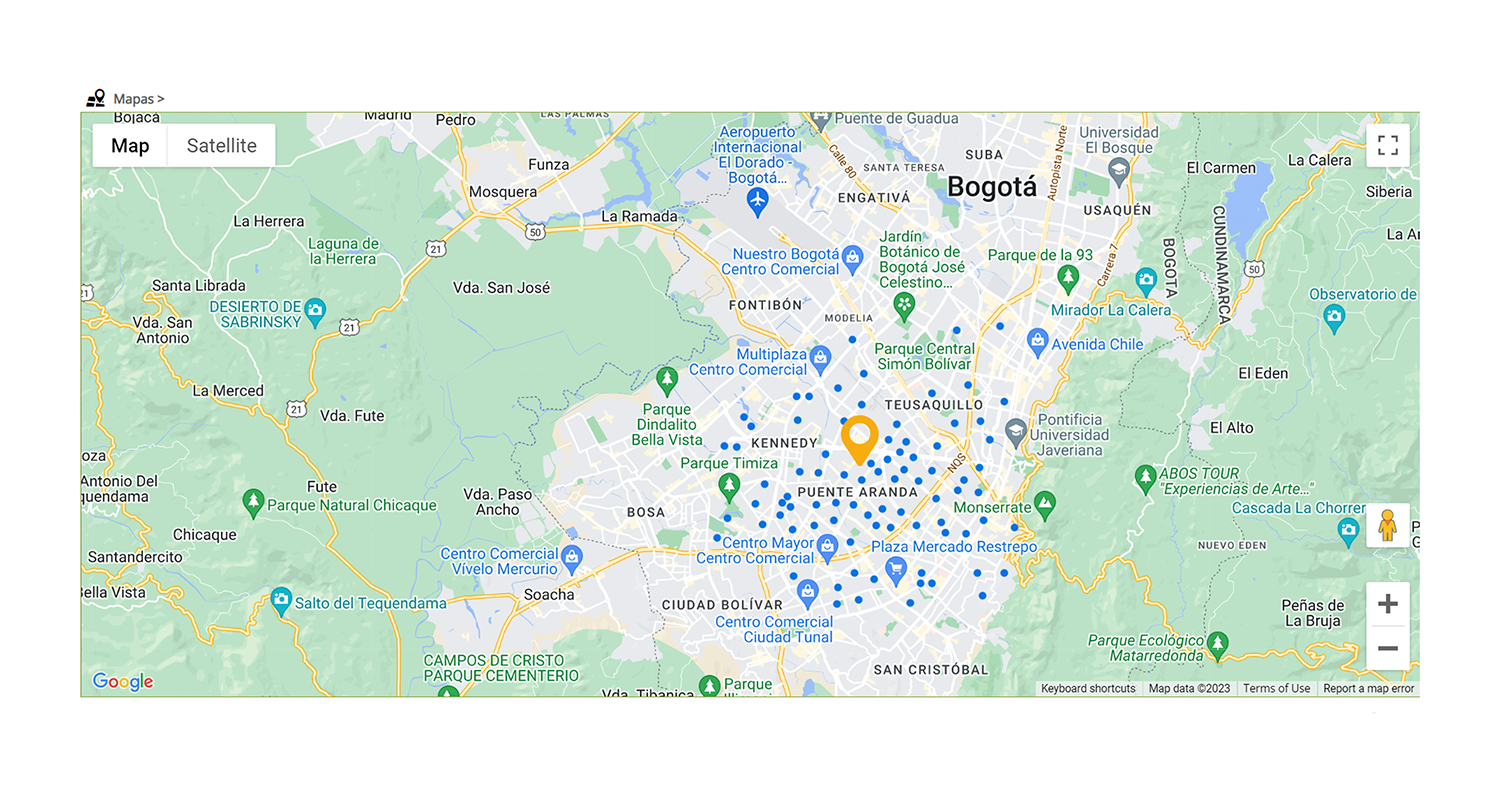Screen dimensions: 1500x800
Task: Click the orange location pin marker
Action: click(x=860, y=441)
